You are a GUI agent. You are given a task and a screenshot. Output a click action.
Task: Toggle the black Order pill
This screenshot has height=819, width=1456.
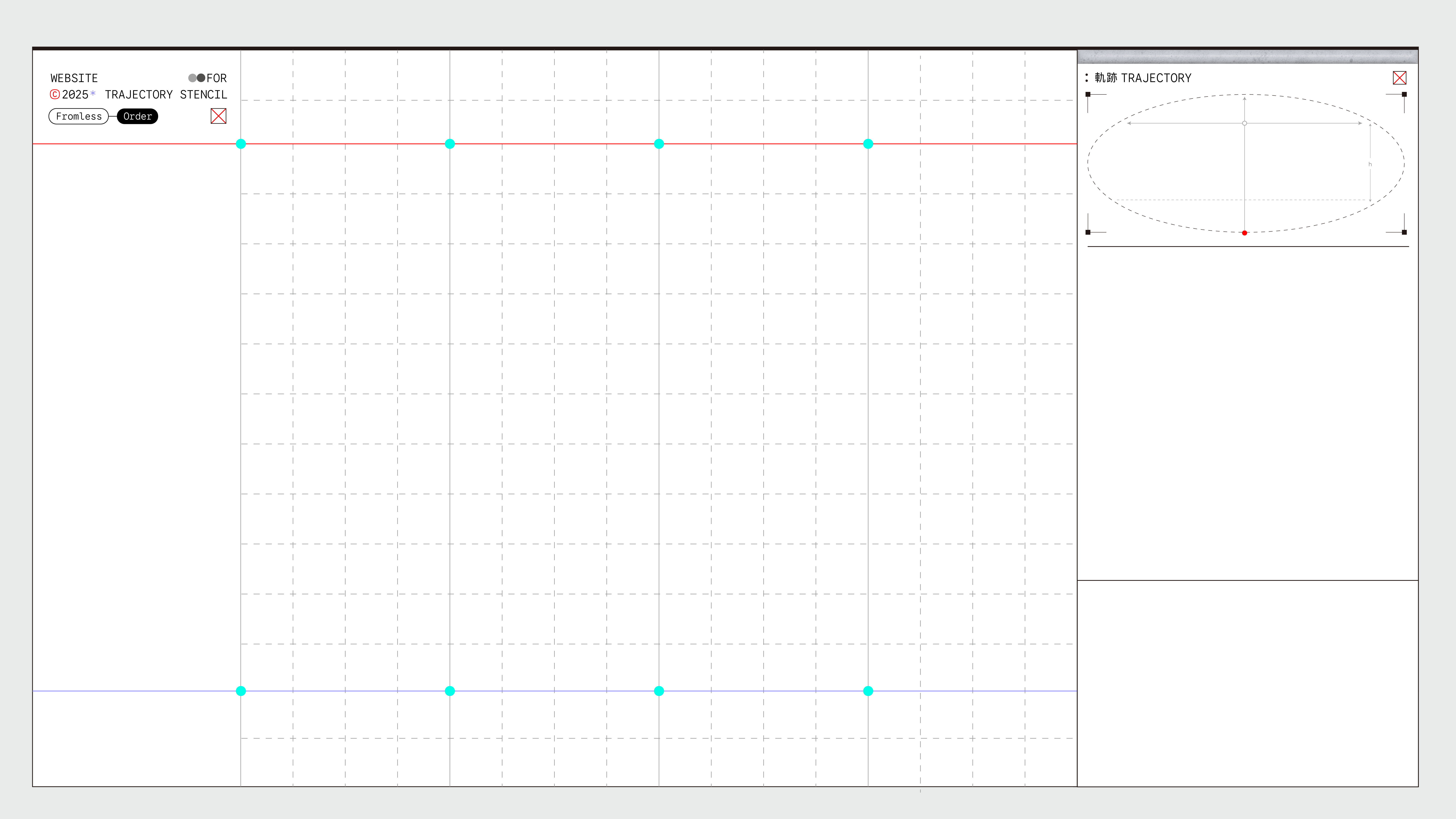[137, 116]
